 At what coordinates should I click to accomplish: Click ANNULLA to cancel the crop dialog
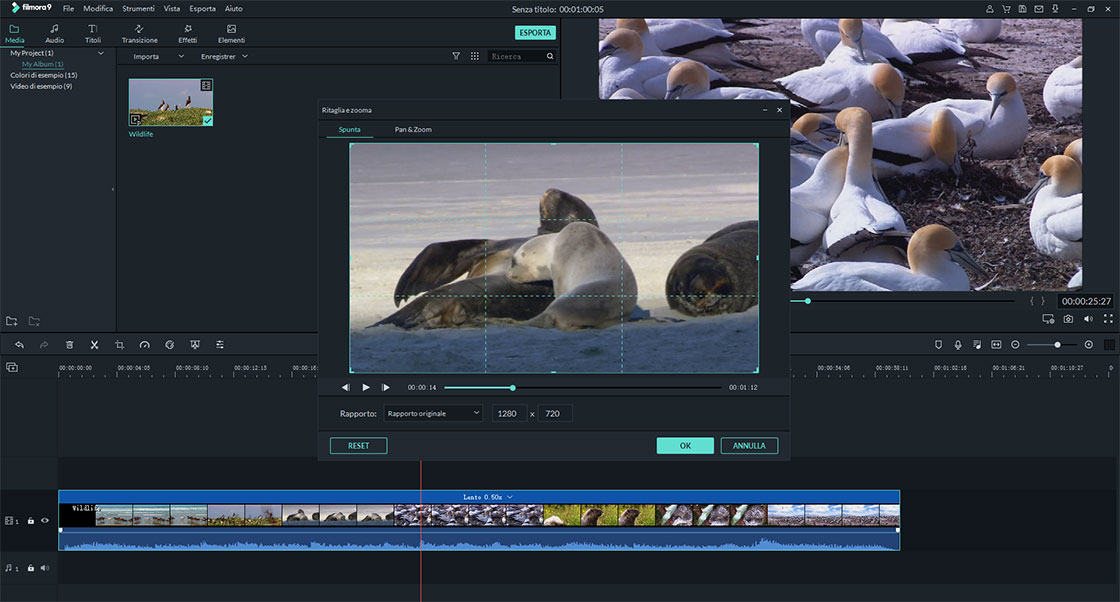click(749, 446)
